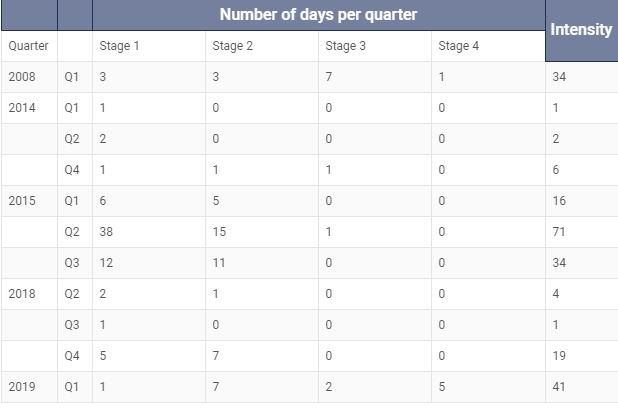The height and width of the screenshot is (417, 618).
Task: Click the Quarter column label
Action: click(x=30, y=46)
